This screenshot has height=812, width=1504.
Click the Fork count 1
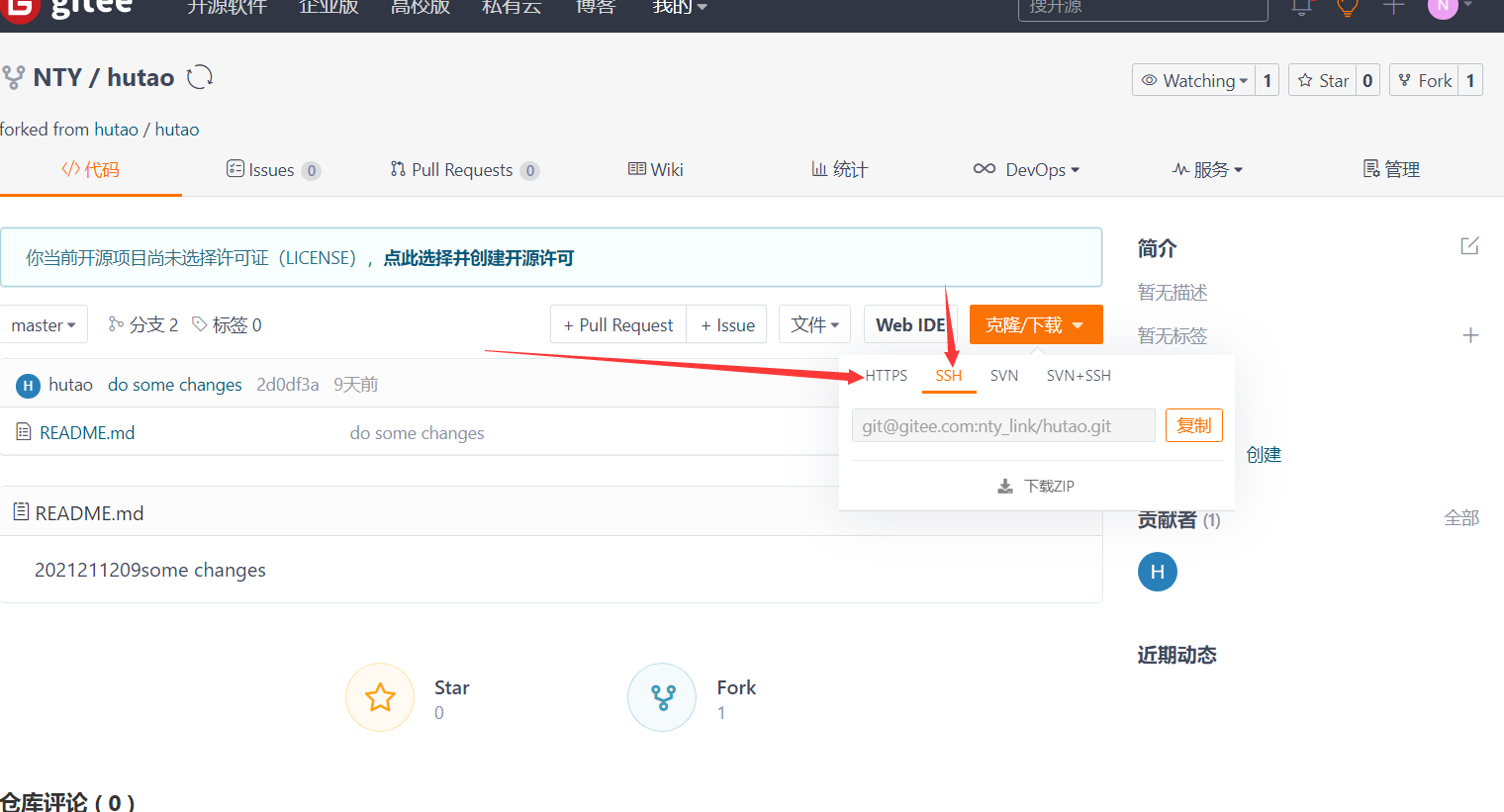1470,80
